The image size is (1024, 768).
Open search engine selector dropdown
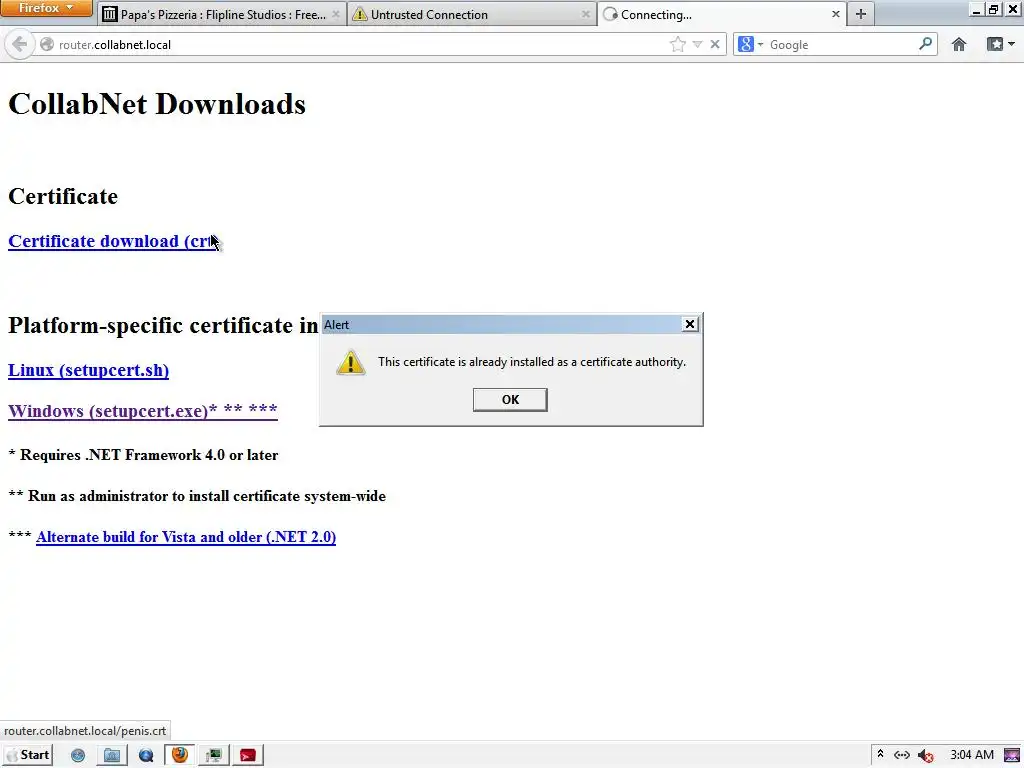tap(750, 44)
